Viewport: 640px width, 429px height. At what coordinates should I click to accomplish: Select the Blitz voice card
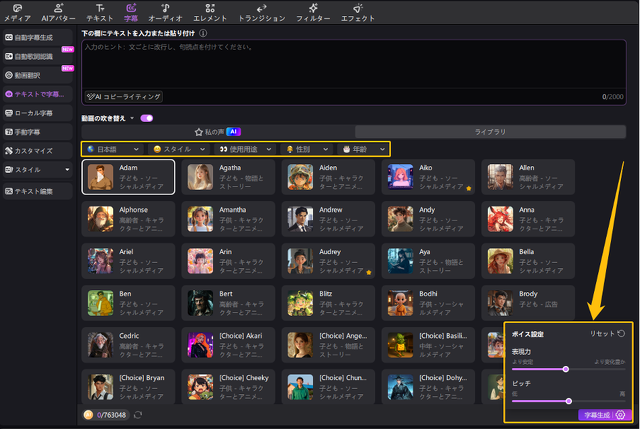328,303
